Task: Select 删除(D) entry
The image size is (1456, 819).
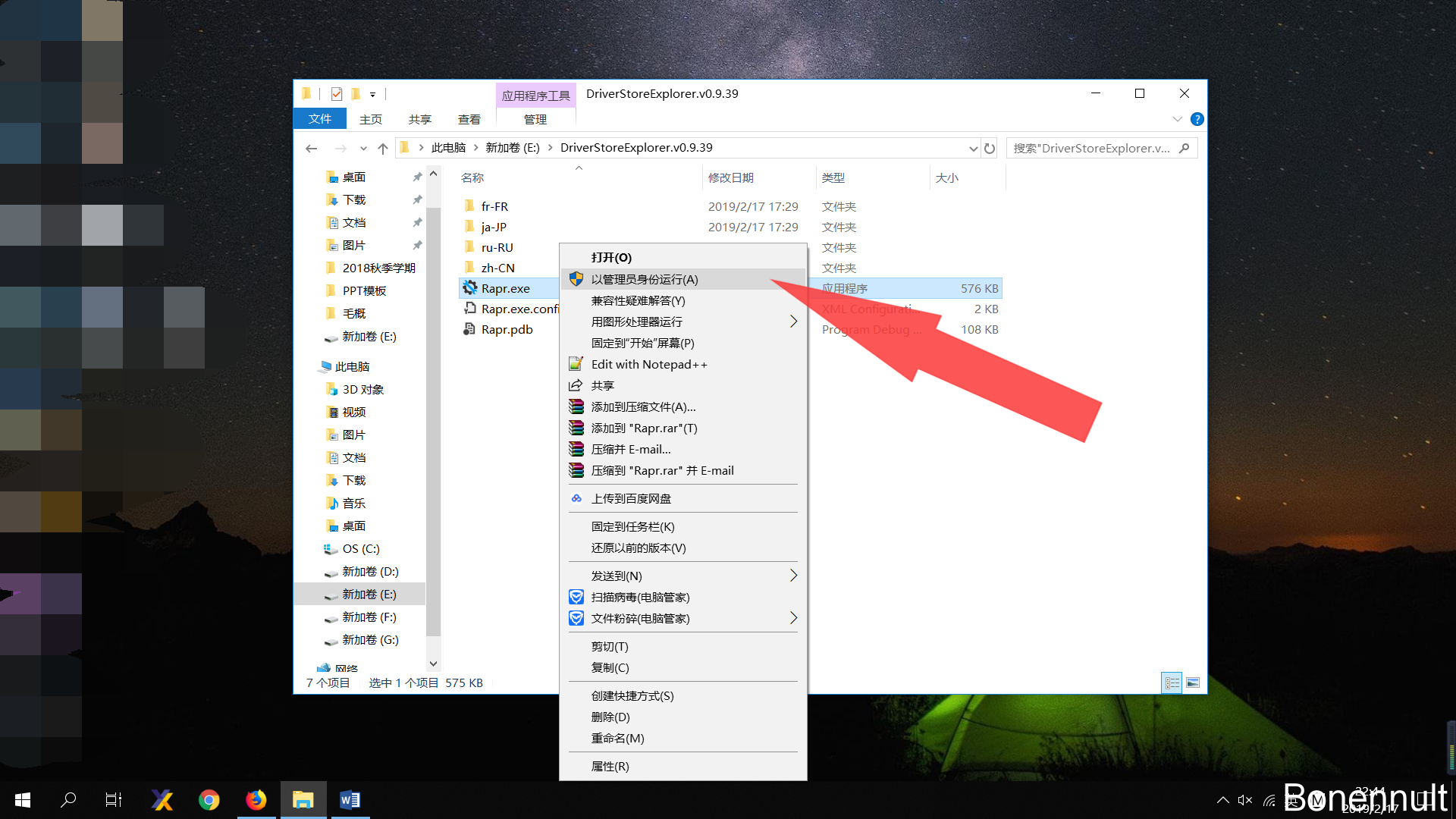Action: [x=682, y=717]
